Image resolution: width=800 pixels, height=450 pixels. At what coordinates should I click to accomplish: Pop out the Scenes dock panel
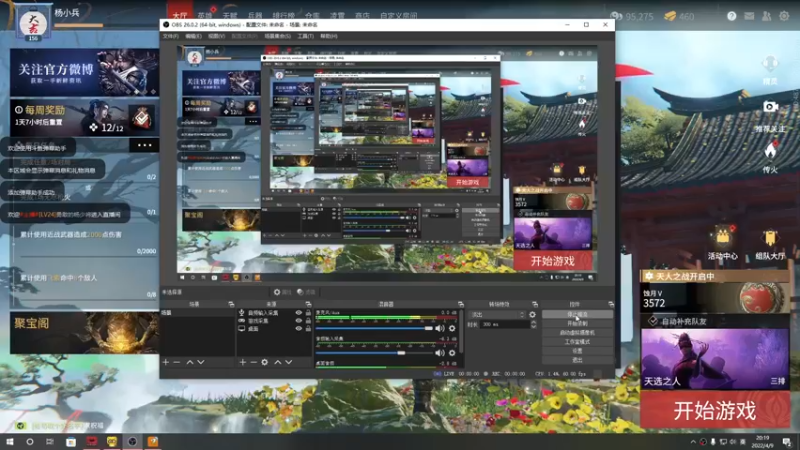tap(231, 304)
